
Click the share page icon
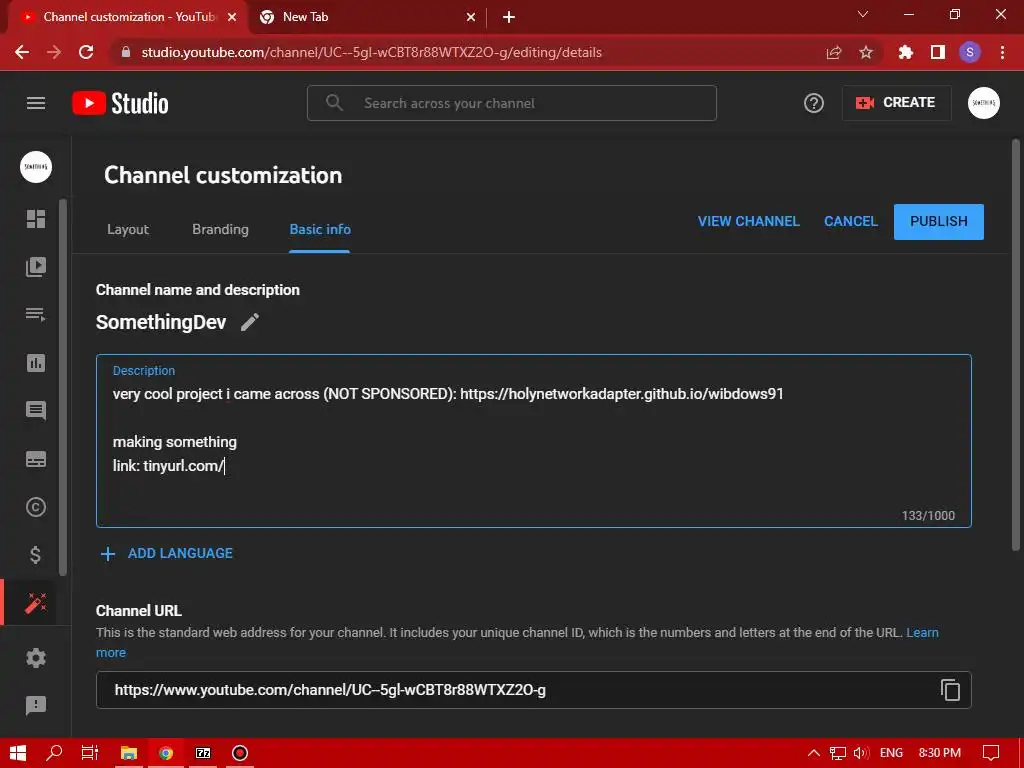click(x=834, y=52)
